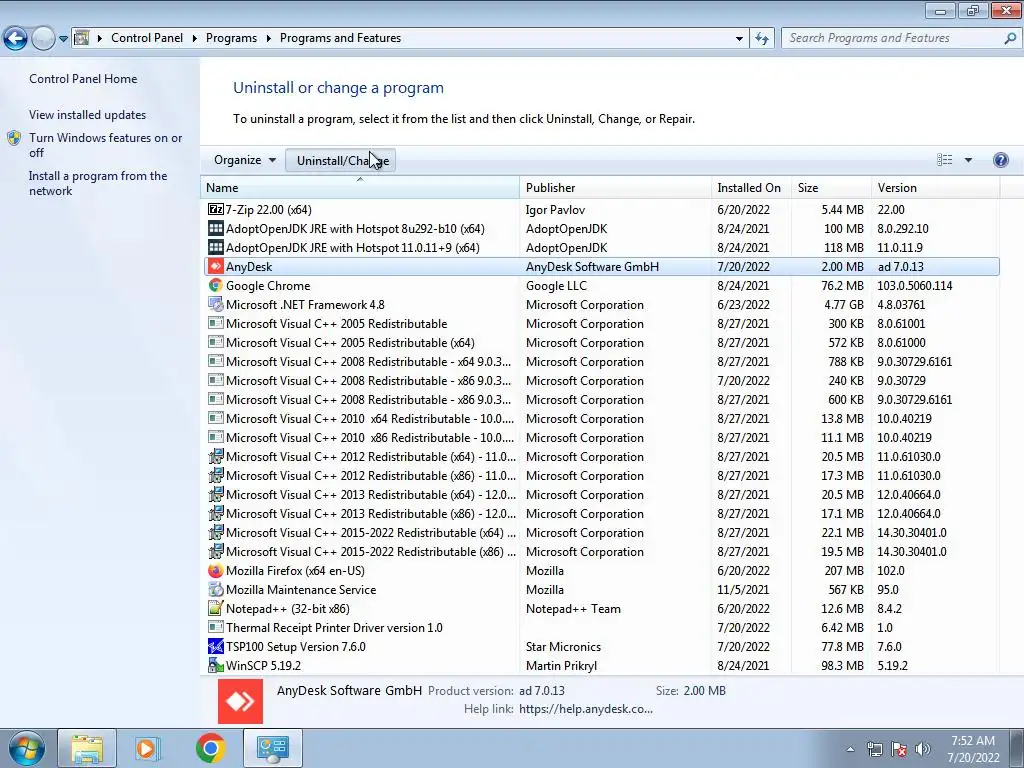The width and height of the screenshot is (1024, 768).
Task: Click the search magnifier icon
Action: pyautogui.click(x=1010, y=38)
